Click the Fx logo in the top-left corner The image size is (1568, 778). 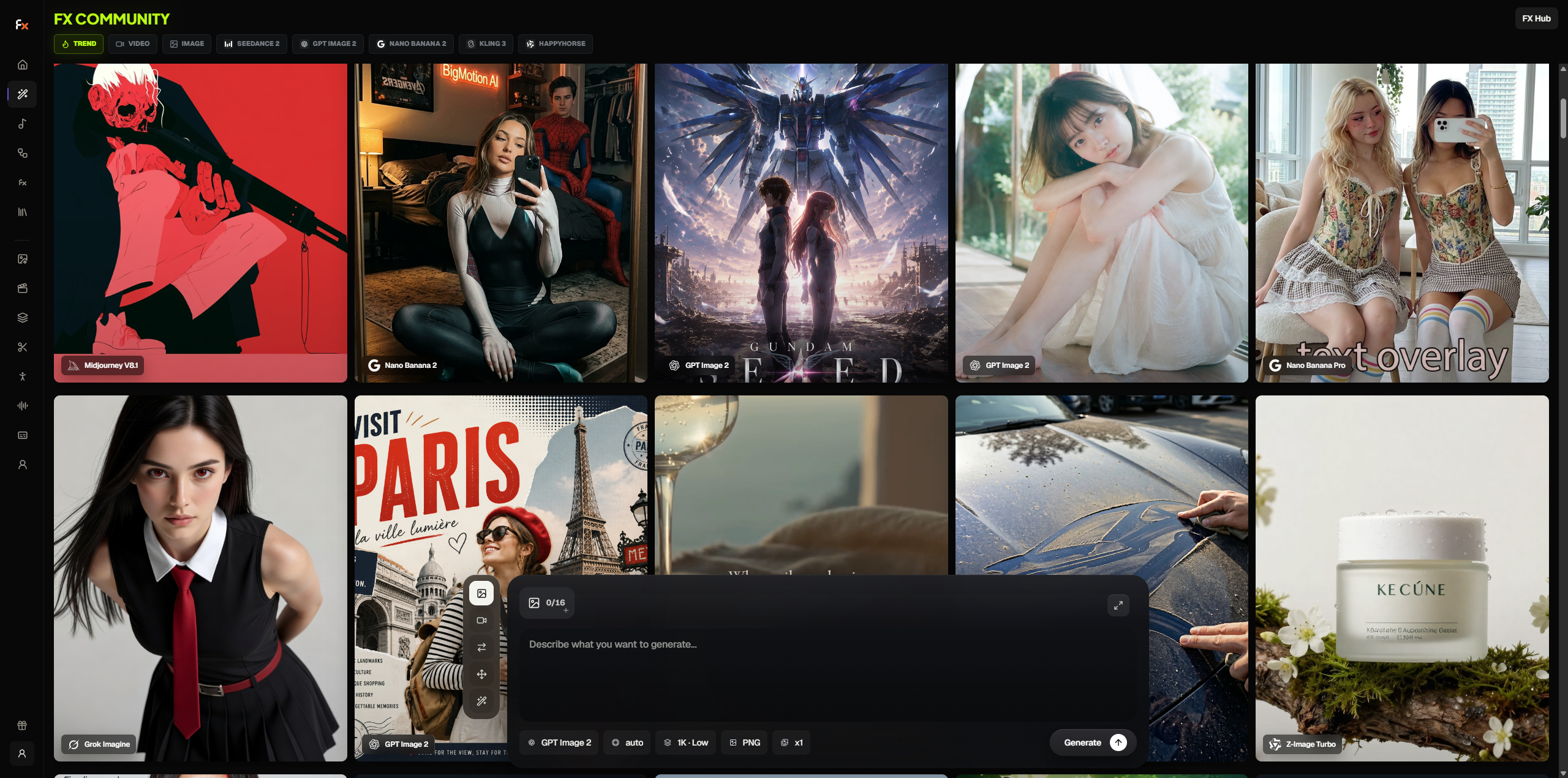pyautogui.click(x=22, y=24)
